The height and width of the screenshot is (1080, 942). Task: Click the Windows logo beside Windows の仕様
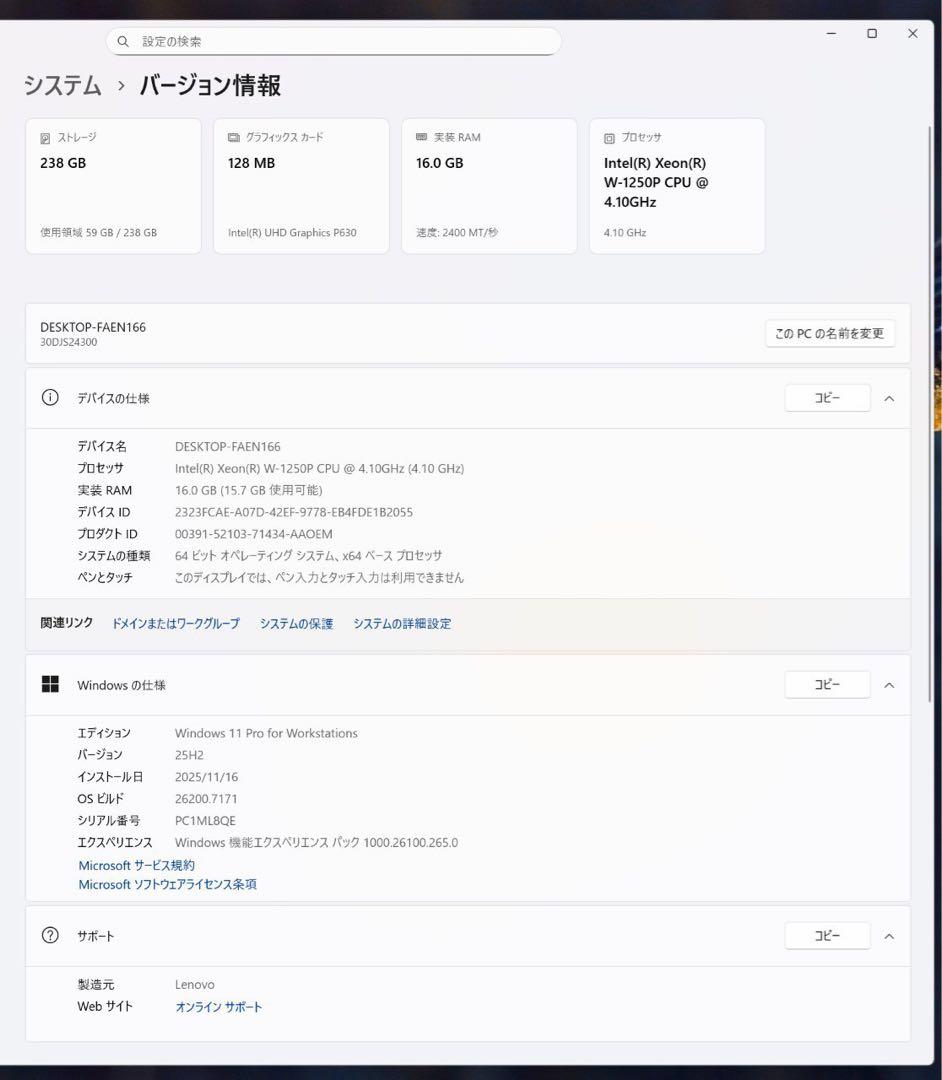click(50, 684)
